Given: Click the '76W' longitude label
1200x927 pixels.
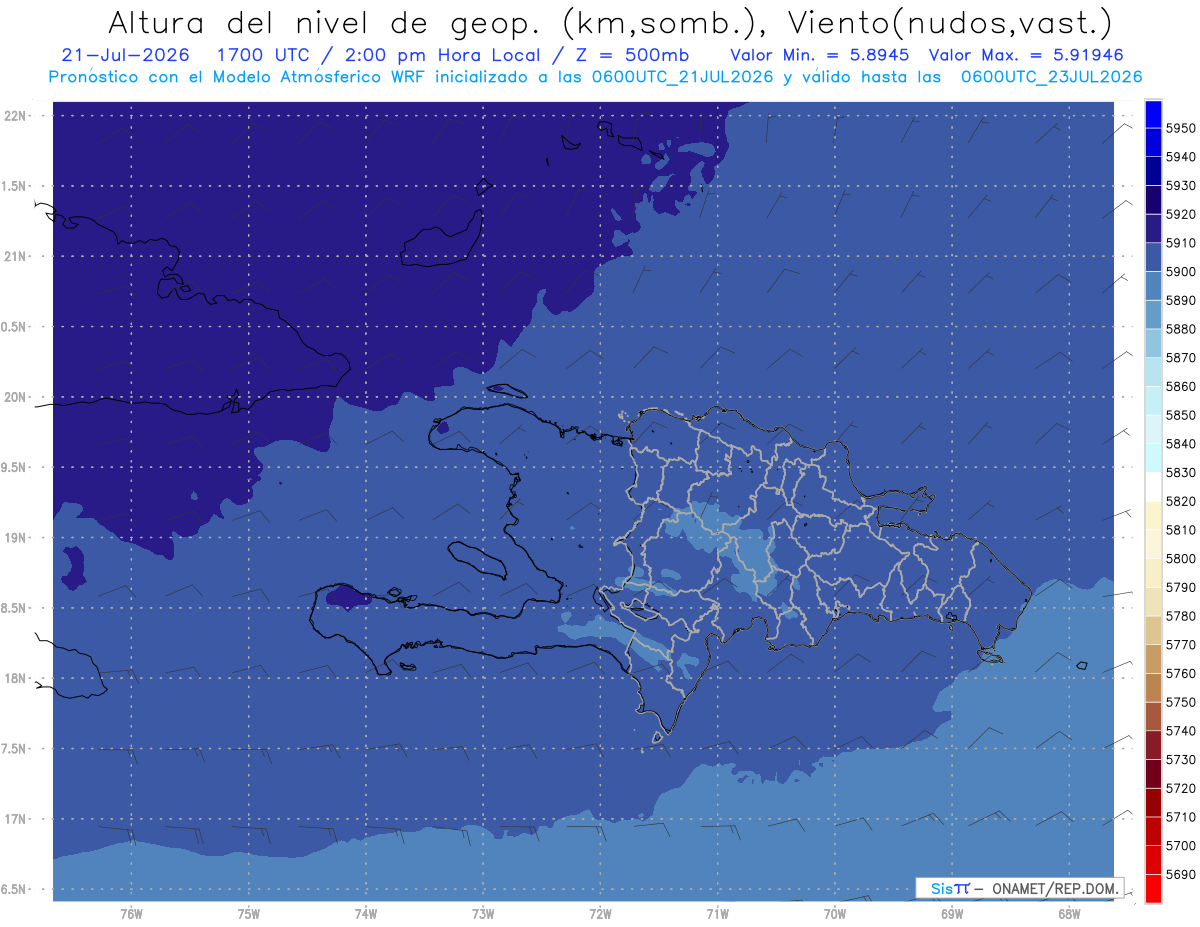Looking at the screenshot, I should click(x=131, y=914).
